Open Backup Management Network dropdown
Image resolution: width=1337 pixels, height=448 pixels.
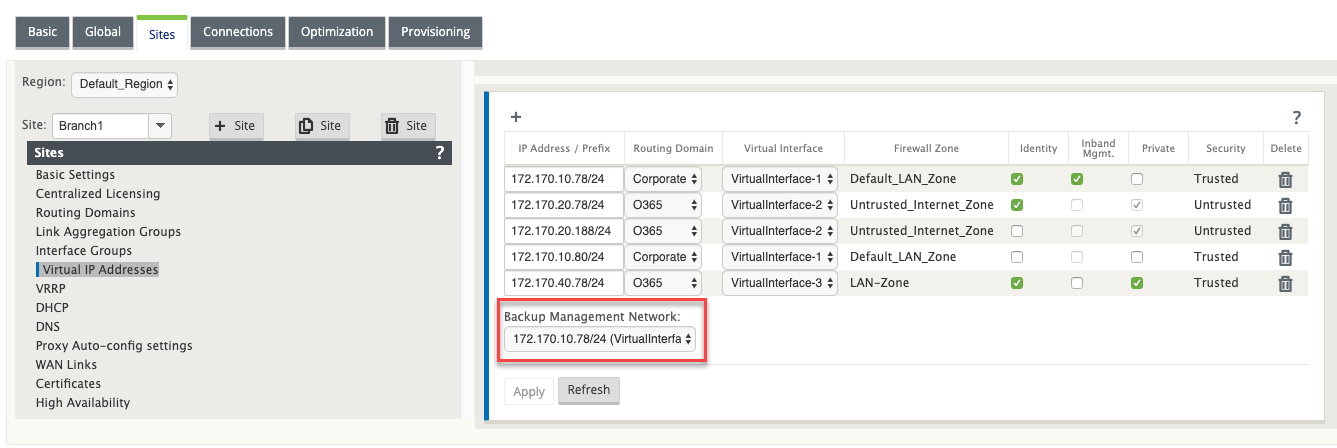coord(601,339)
